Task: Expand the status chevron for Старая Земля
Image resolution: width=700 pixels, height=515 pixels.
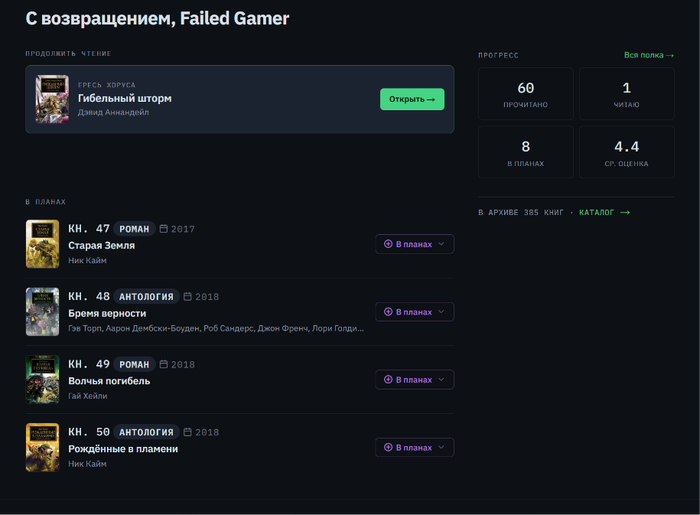Action: coord(441,244)
